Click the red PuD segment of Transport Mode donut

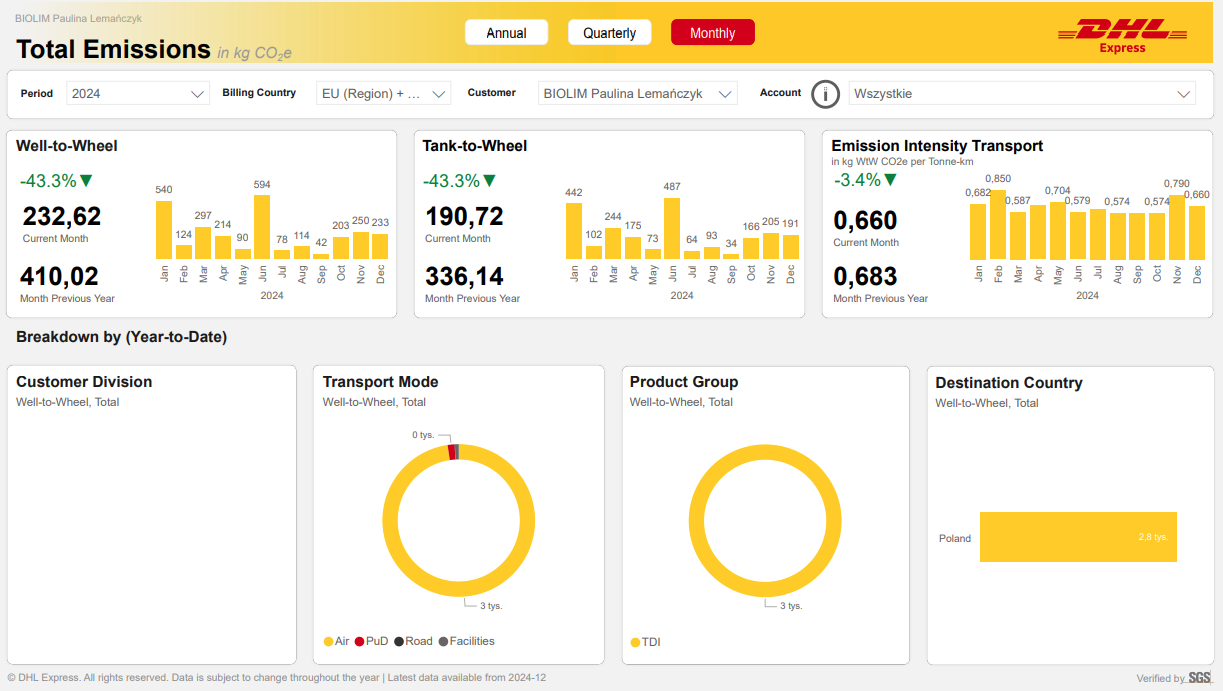point(452,452)
